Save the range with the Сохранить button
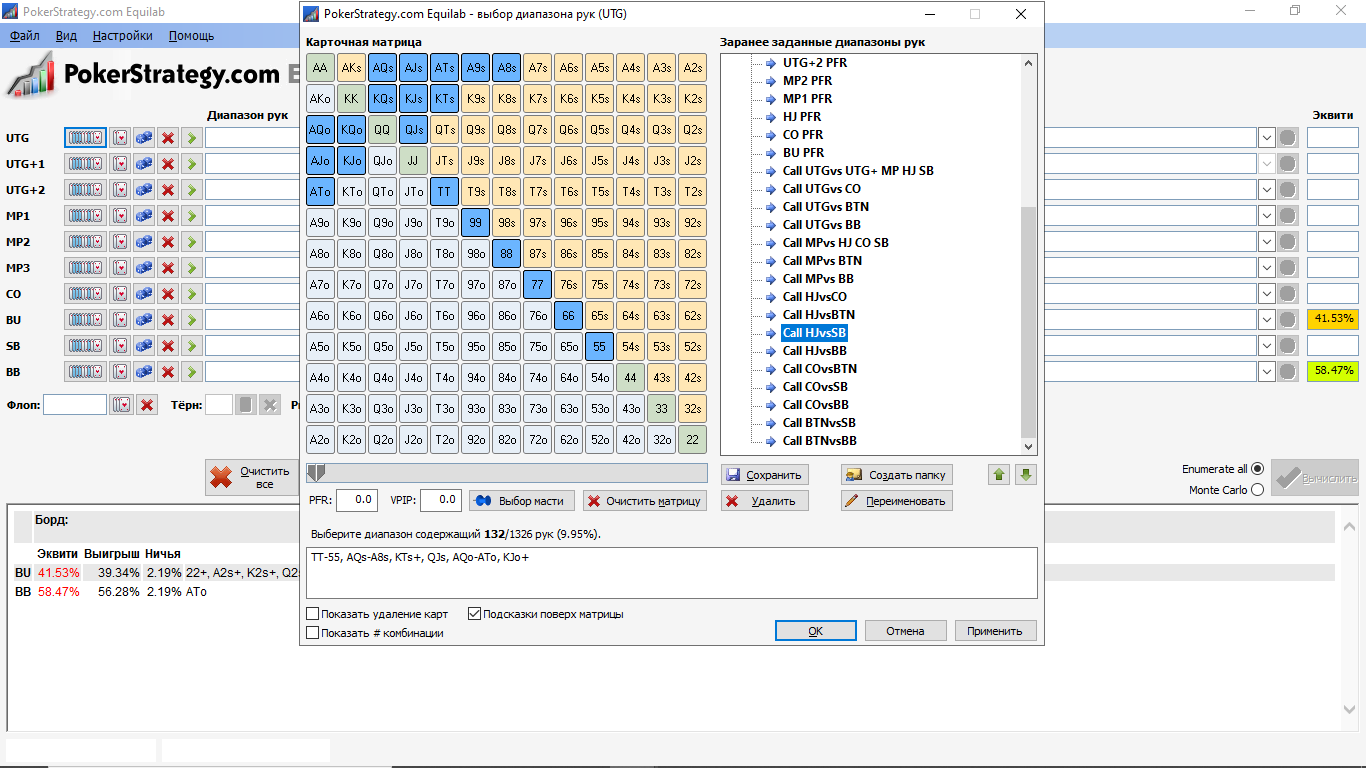This screenshot has width=1366, height=768. [x=765, y=475]
